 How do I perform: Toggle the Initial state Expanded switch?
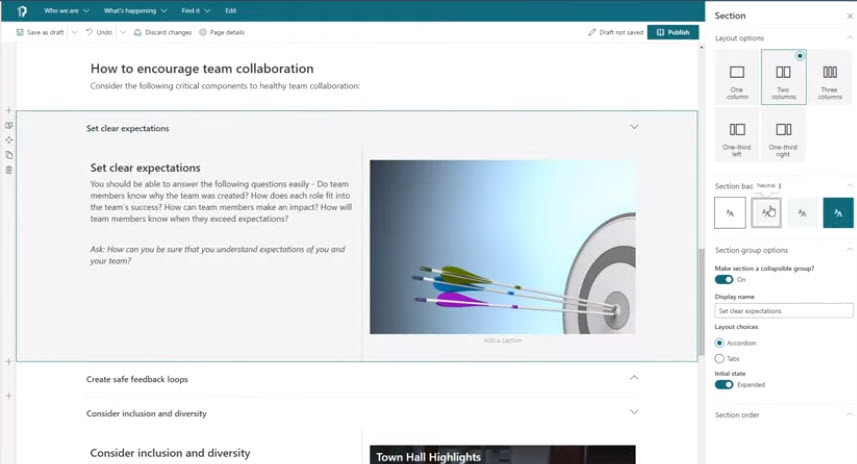tap(724, 384)
